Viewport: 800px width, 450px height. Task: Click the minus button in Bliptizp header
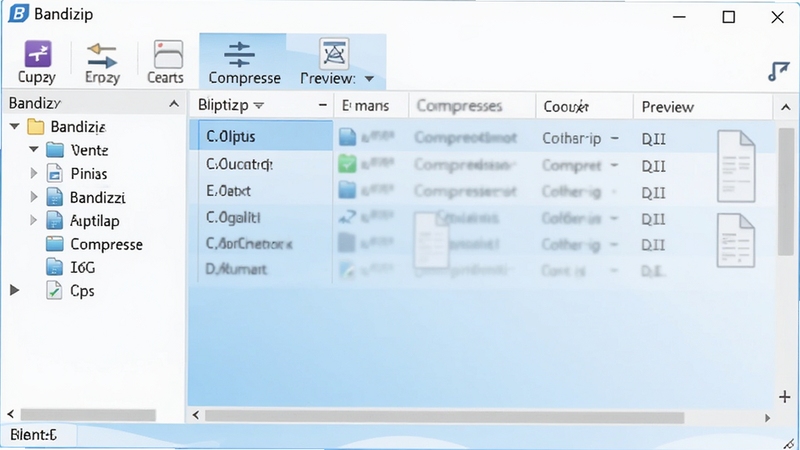pos(322,105)
